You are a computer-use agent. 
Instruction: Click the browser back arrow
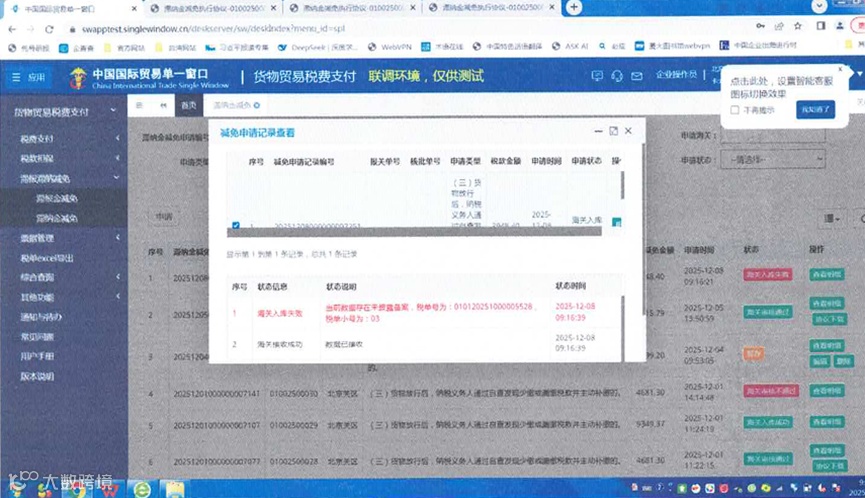click(x=12, y=29)
